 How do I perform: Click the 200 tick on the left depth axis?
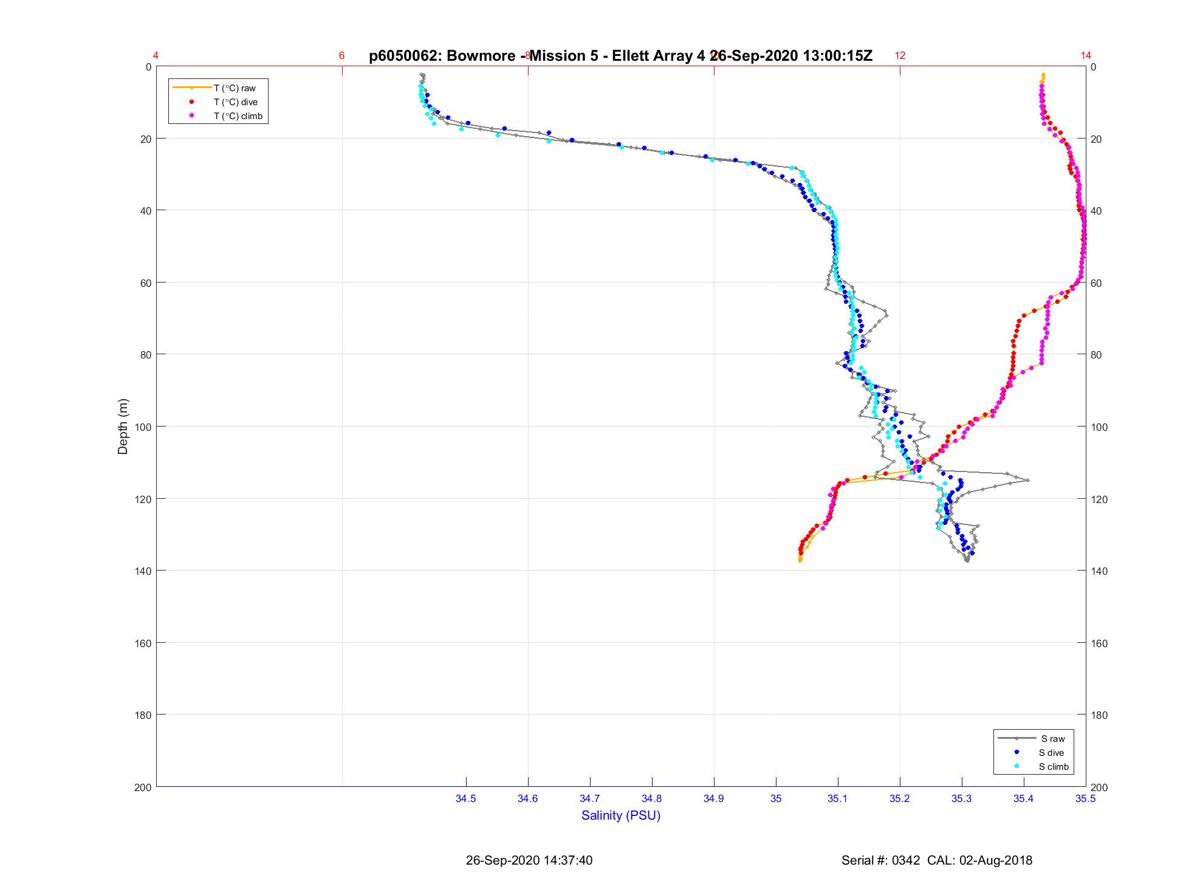pyautogui.click(x=142, y=787)
